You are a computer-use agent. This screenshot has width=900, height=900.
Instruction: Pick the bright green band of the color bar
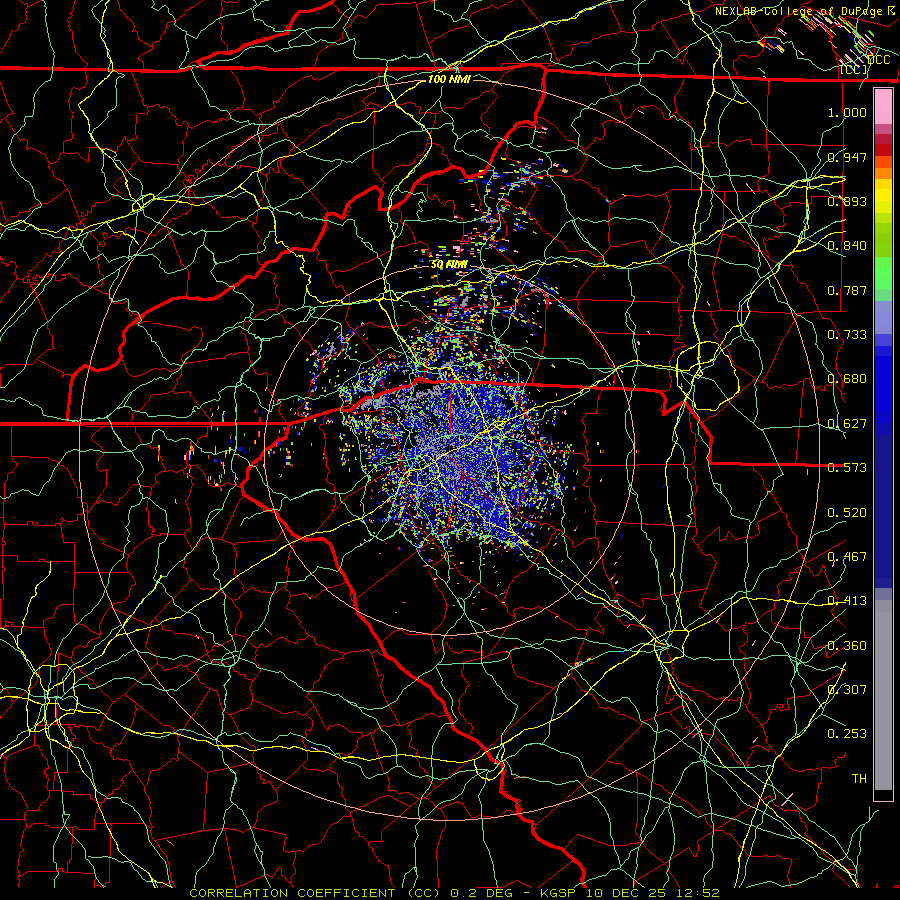pyautogui.click(x=883, y=273)
